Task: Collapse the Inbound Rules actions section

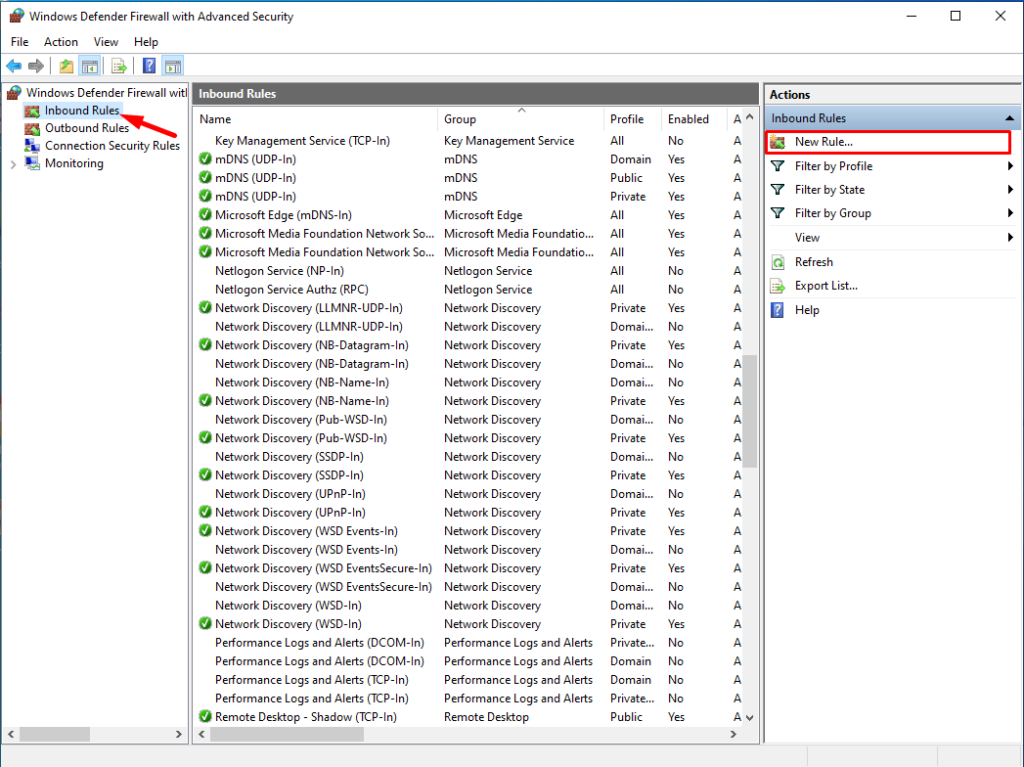Action: 1009,118
